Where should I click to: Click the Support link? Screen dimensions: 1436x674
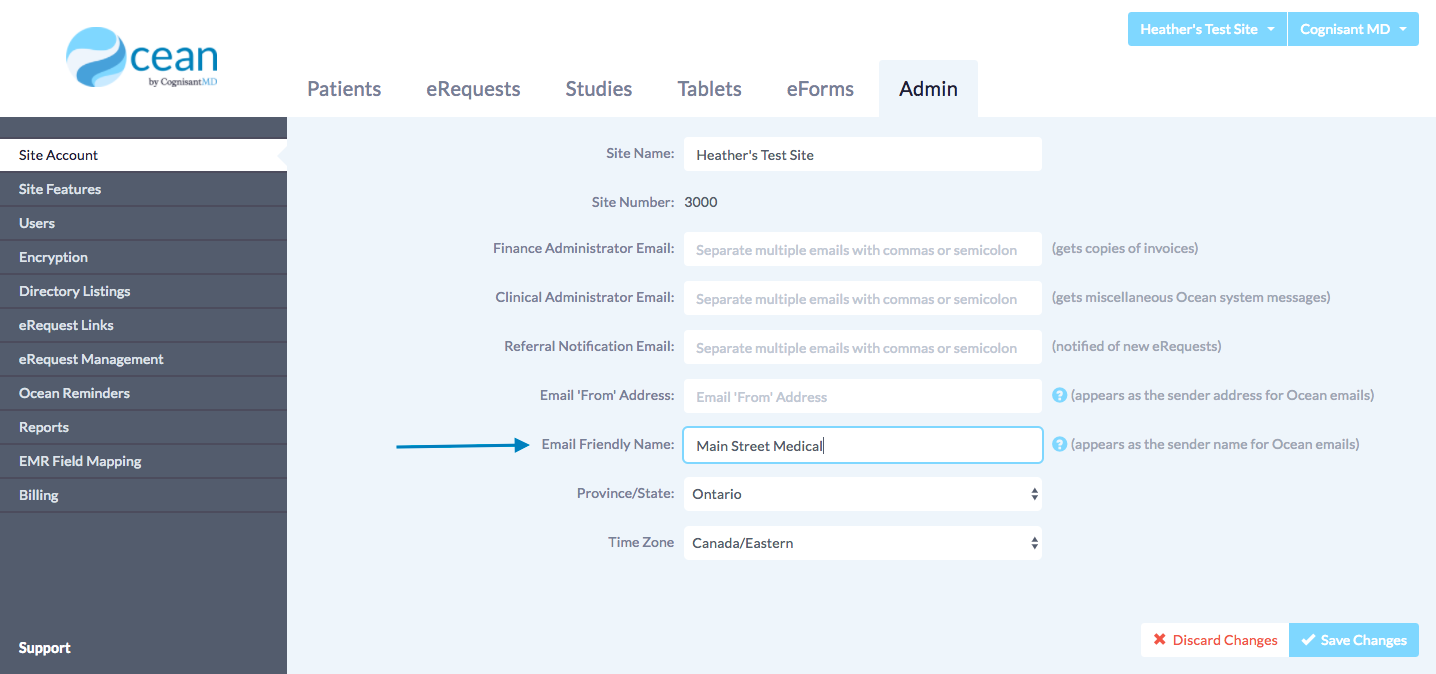(x=45, y=648)
